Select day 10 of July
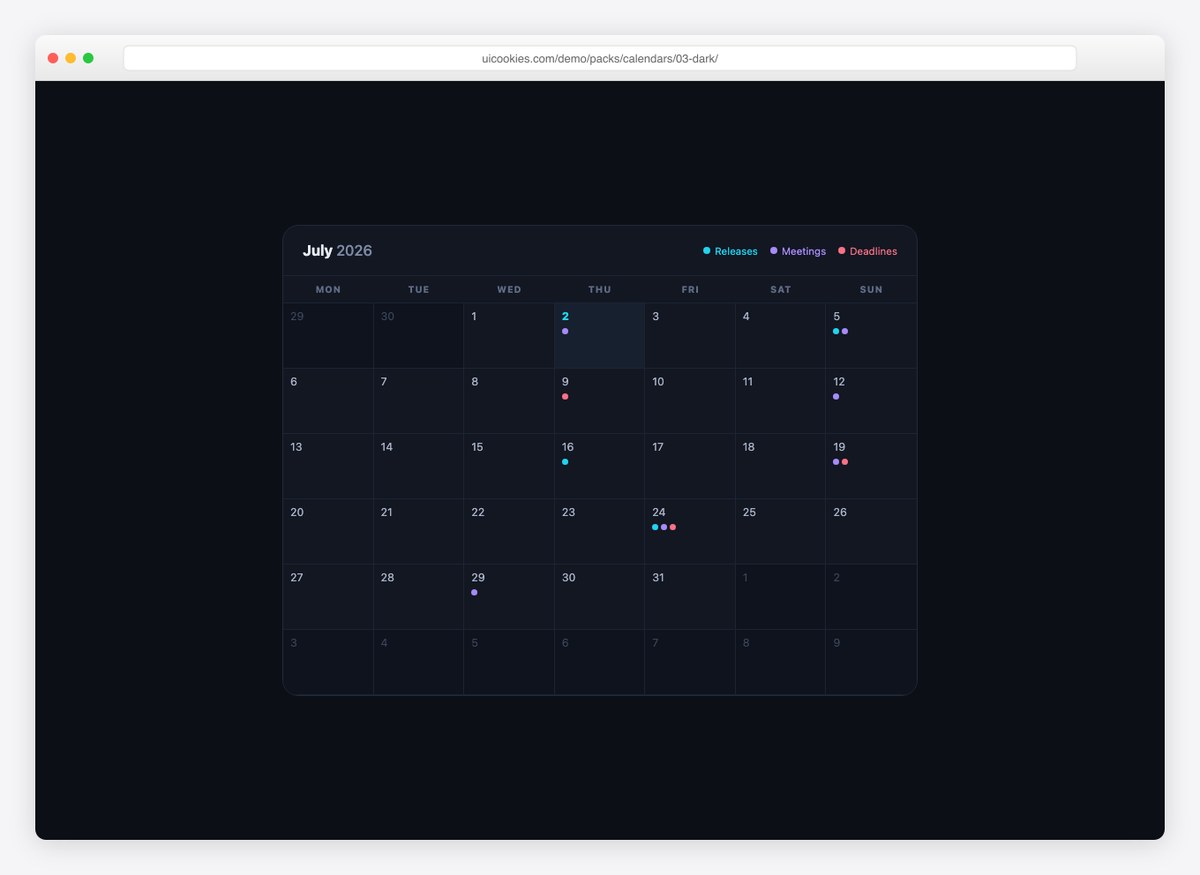Screen dimensions: 1200x875 tap(690, 401)
